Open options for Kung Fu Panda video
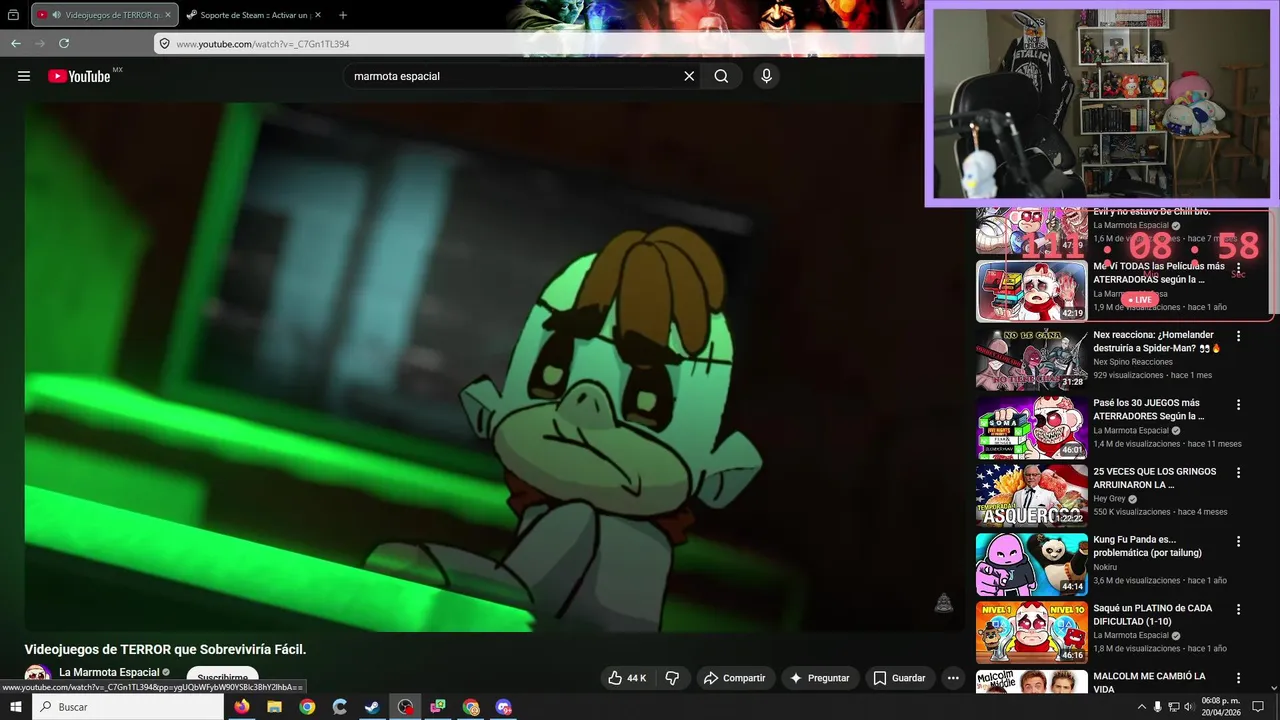 coord(1238,541)
